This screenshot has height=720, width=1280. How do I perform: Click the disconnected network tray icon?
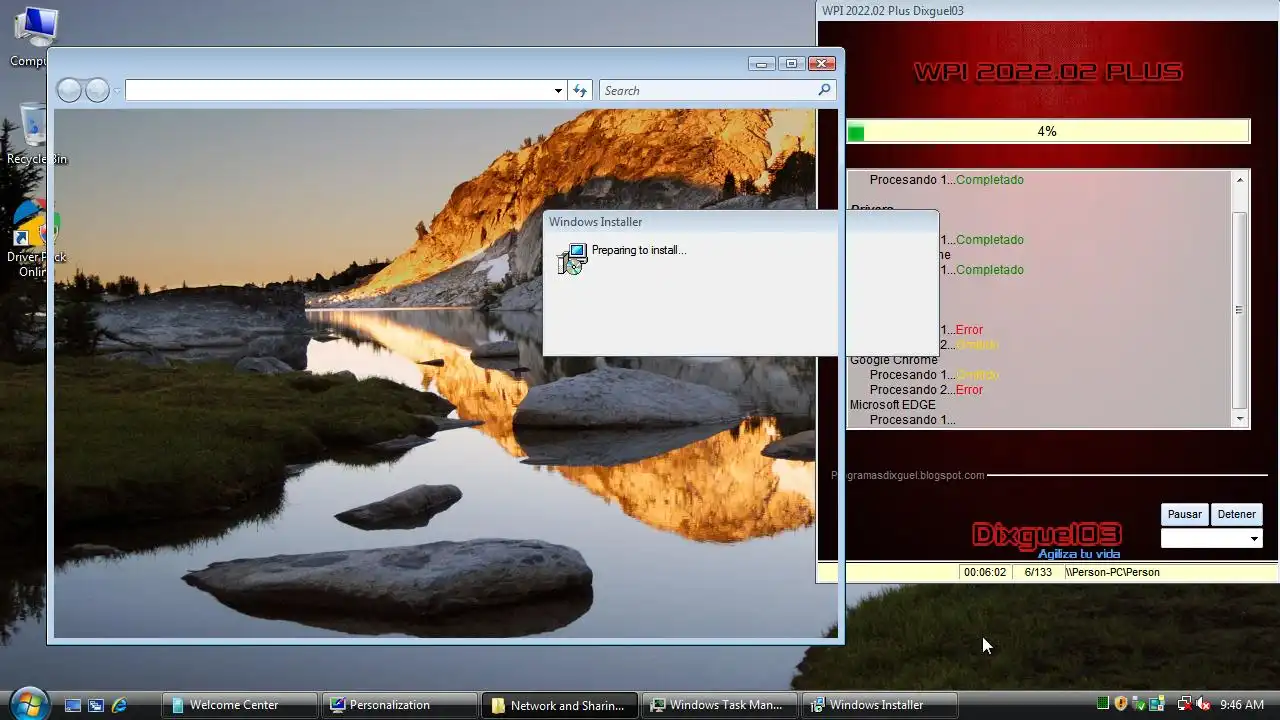point(1184,704)
